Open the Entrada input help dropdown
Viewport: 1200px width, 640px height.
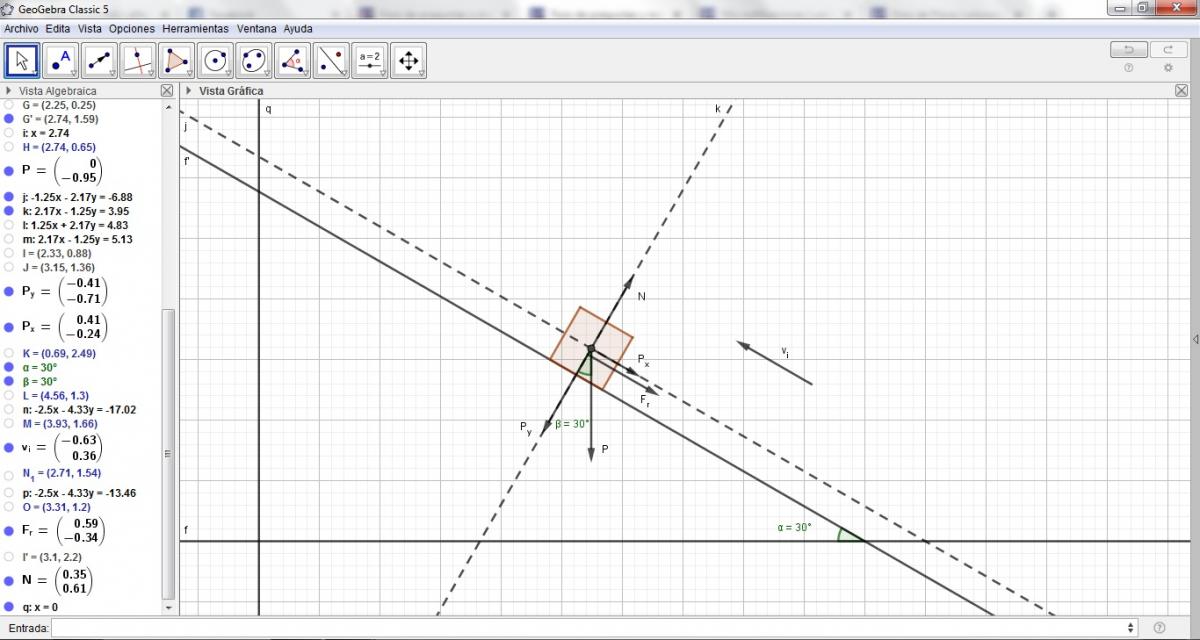tap(1130, 627)
